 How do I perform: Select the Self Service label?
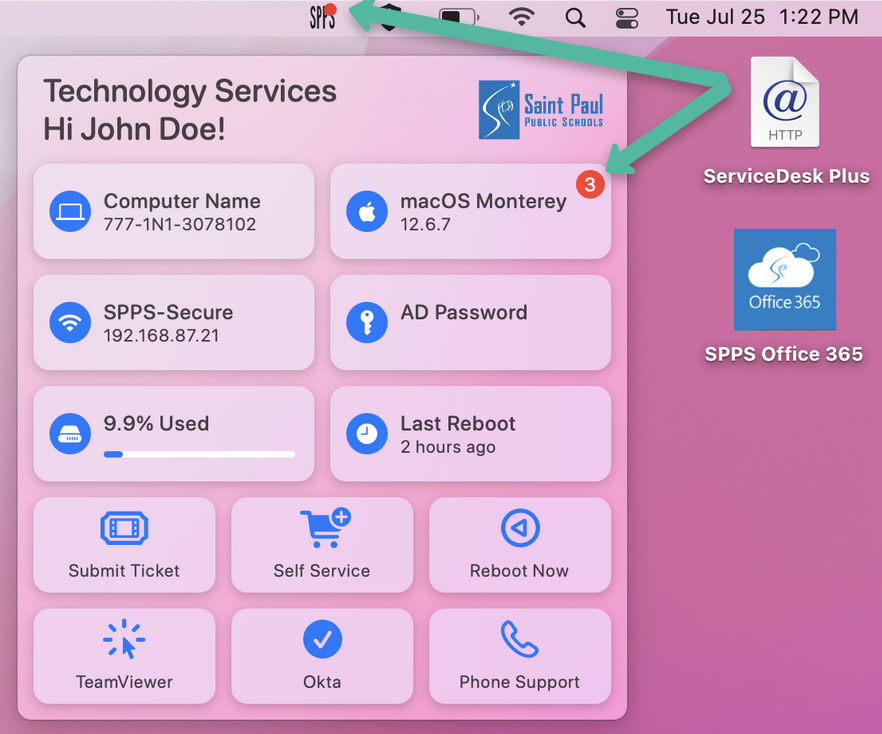click(322, 571)
